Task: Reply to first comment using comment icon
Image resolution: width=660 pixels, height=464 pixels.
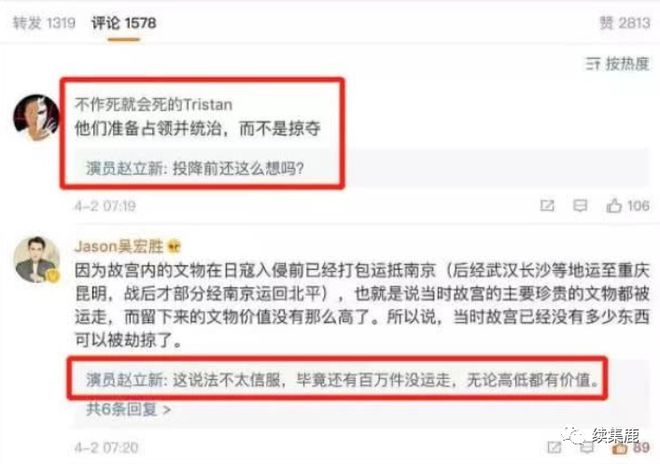Action: (x=580, y=205)
